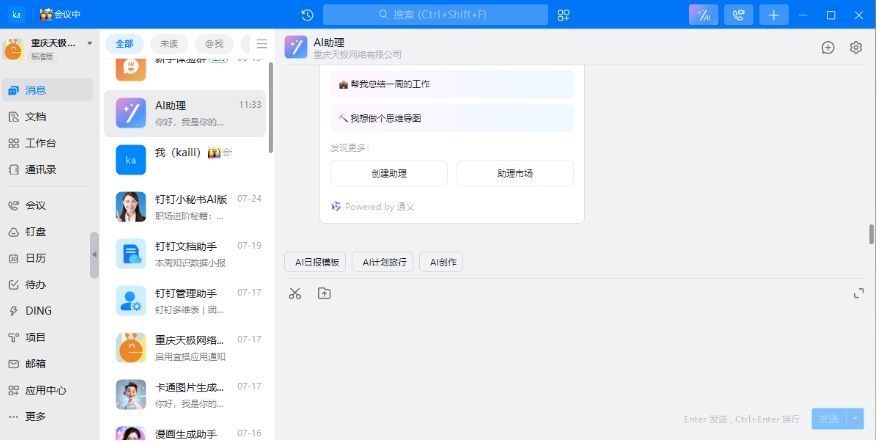Open 工作台 in the sidebar
The width and height of the screenshot is (882, 442).
tap(47, 143)
